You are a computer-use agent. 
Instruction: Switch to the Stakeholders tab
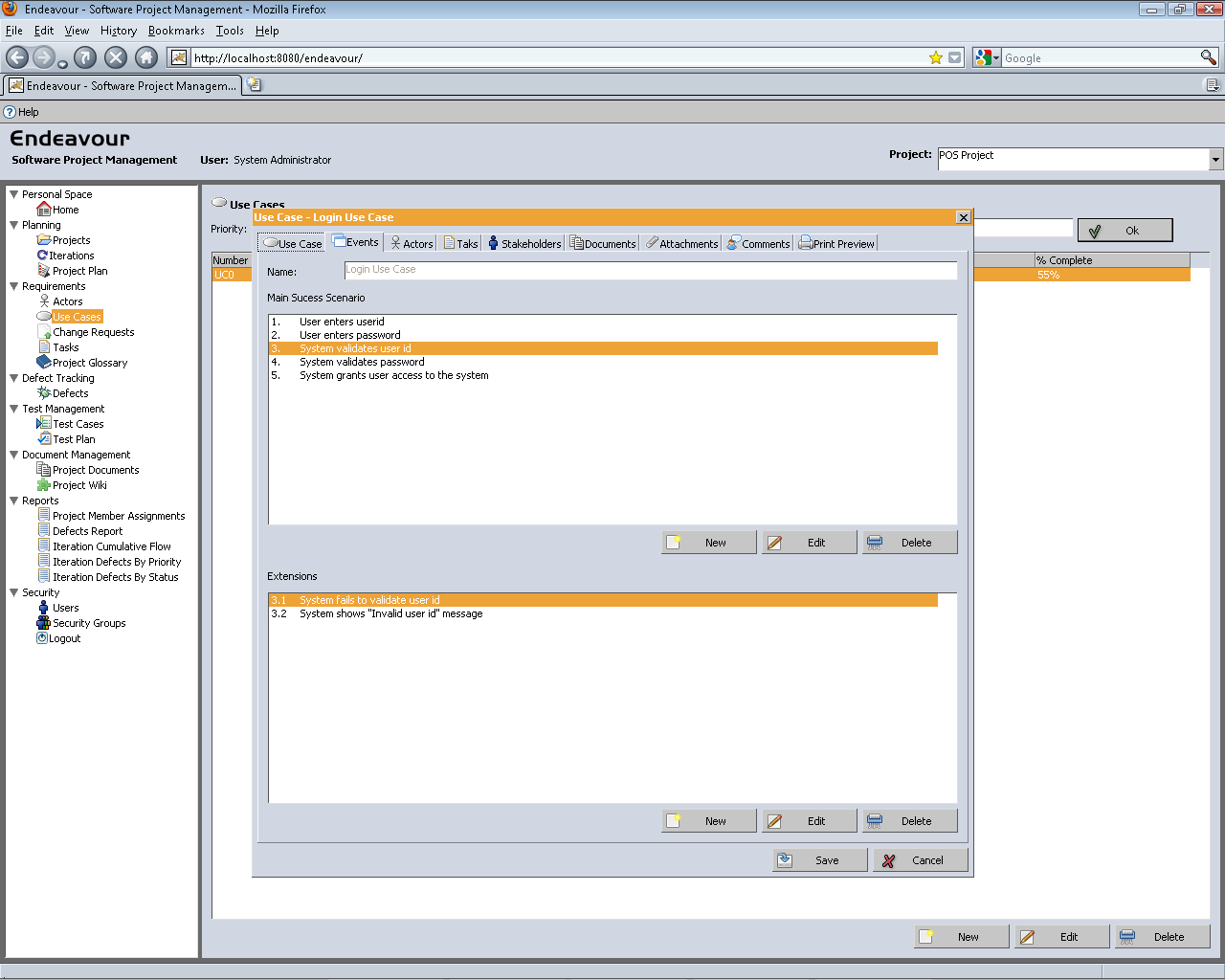524,244
